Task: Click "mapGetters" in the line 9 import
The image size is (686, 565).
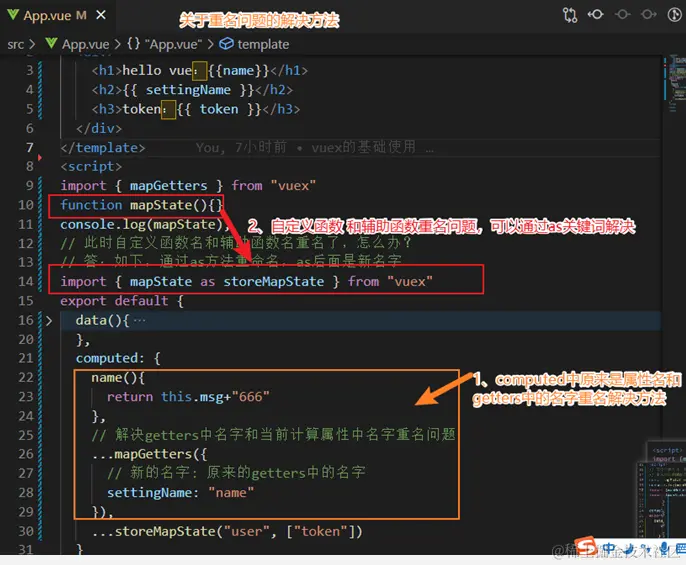Action: [x=168, y=186]
